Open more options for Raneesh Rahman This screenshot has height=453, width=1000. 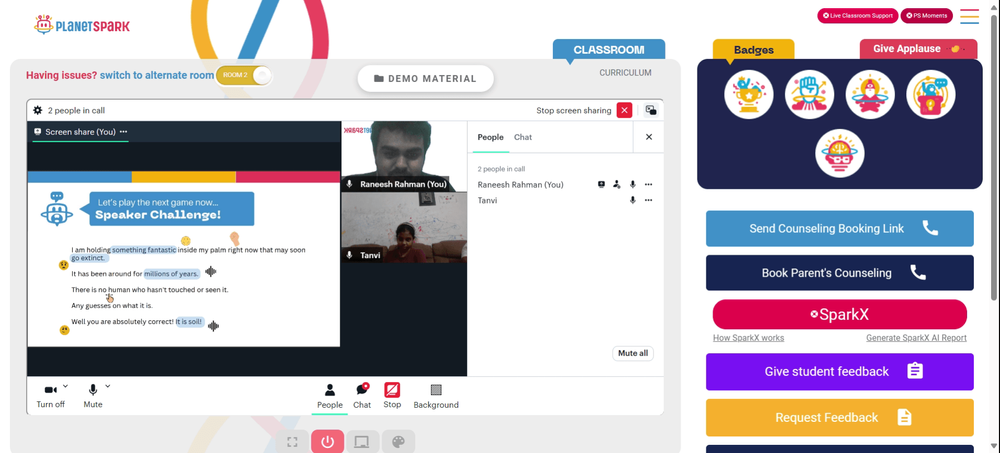649,184
